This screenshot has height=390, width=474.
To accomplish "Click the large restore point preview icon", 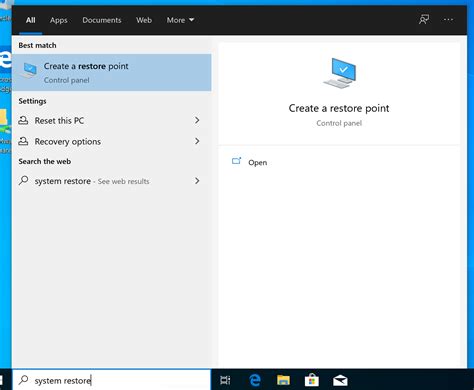I will click(x=340, y=73).
